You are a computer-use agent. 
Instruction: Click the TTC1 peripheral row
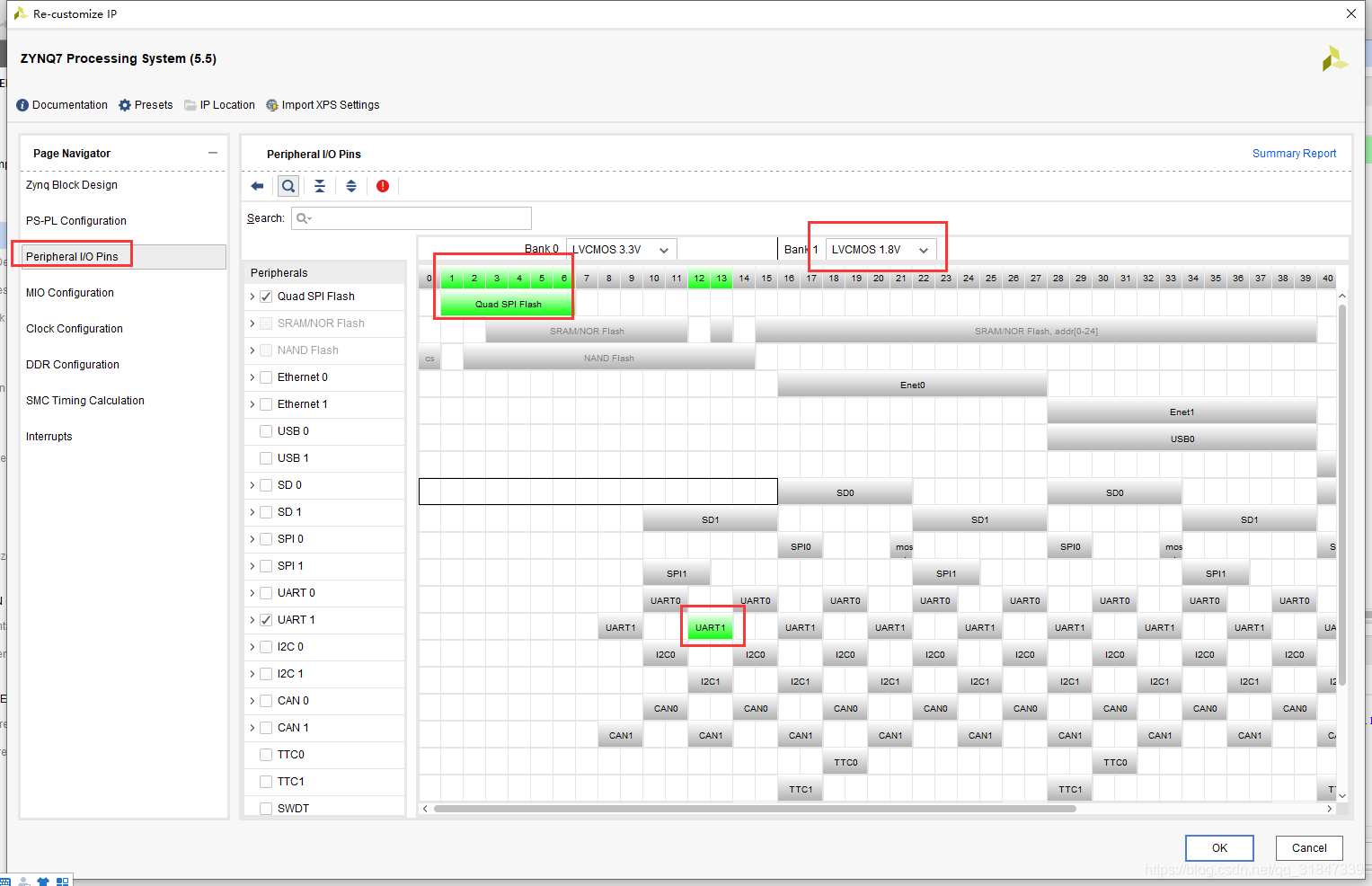325,782
